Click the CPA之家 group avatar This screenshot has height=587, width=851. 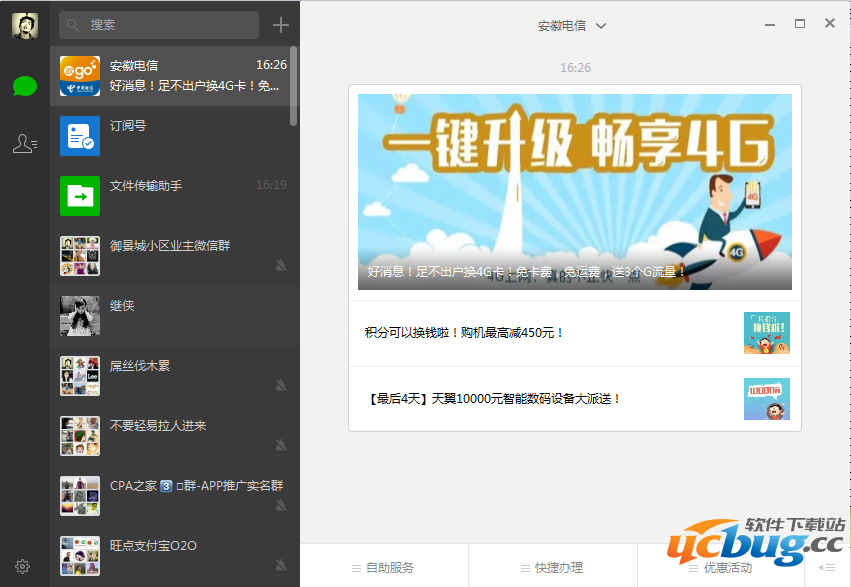point(80,496)
